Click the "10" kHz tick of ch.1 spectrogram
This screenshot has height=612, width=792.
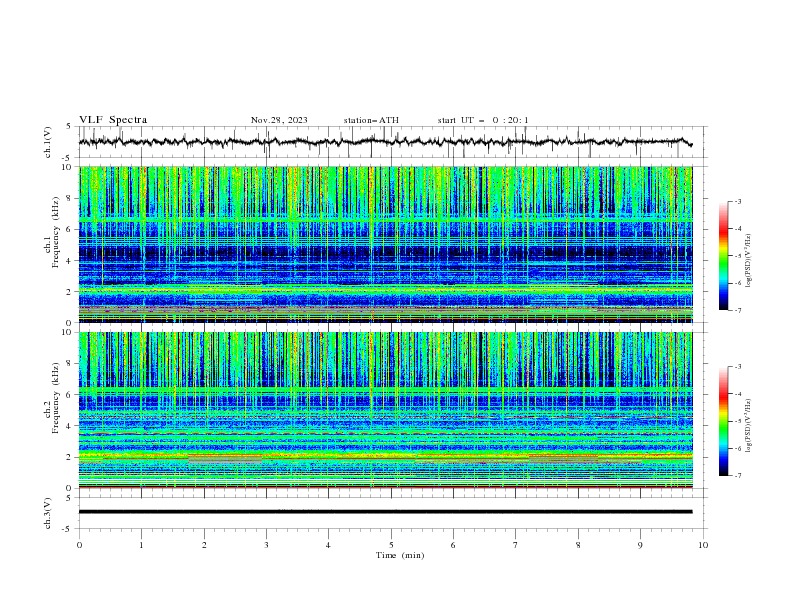click(69, 167)
